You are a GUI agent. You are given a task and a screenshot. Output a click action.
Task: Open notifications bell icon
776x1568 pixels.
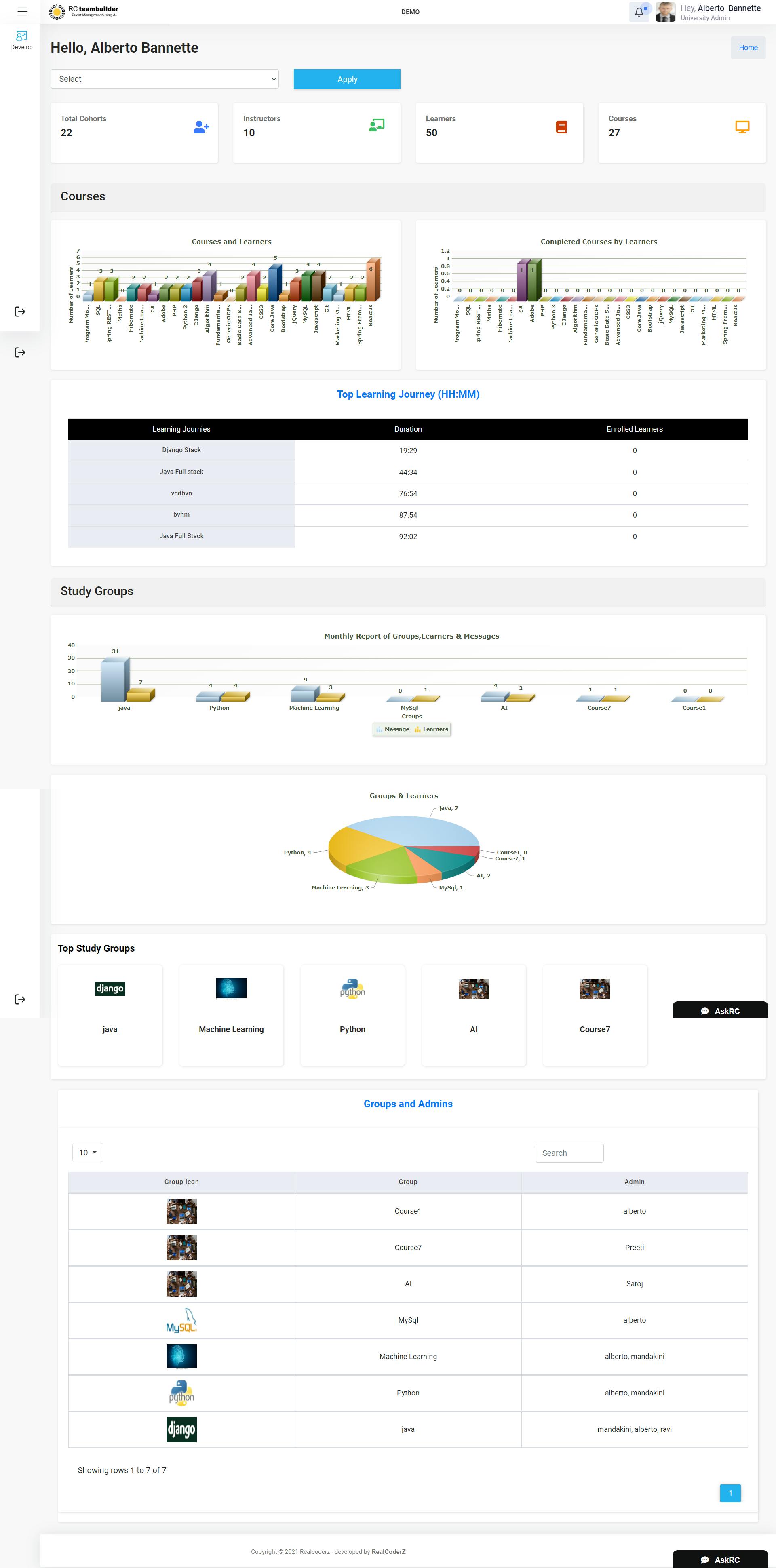pyautogui.click(x=639, y=12)
